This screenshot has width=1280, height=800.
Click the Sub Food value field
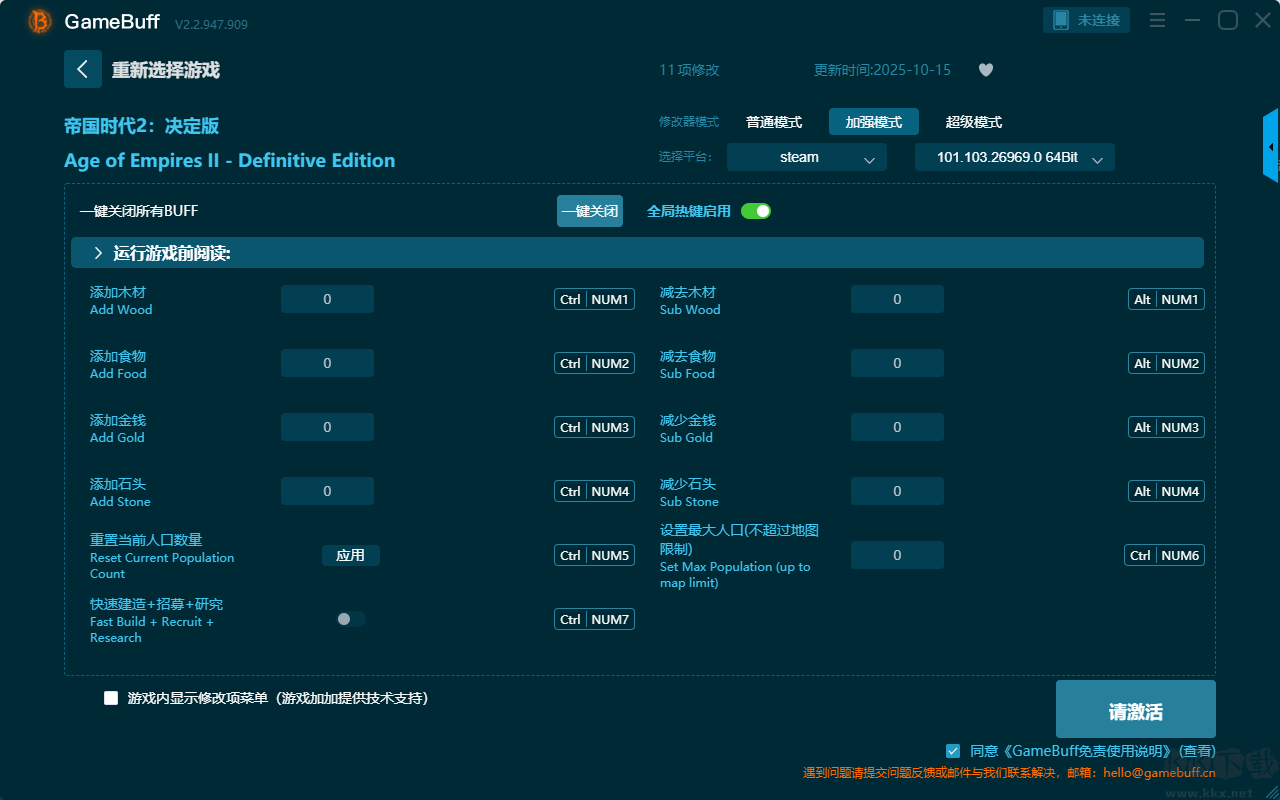click(x=897, y=363)
